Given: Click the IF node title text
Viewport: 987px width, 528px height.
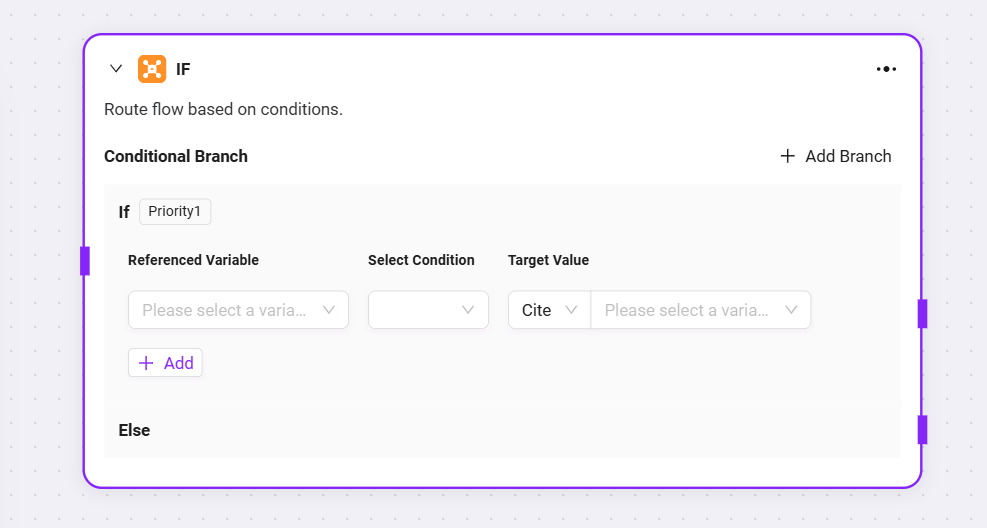Looking at the screenshot, I should [x=183, y=69].
